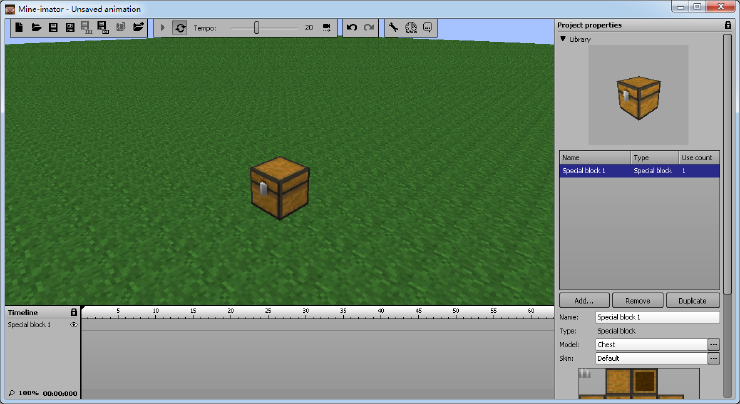
Task: Sort library by Type column
Action: click(655, 157)
